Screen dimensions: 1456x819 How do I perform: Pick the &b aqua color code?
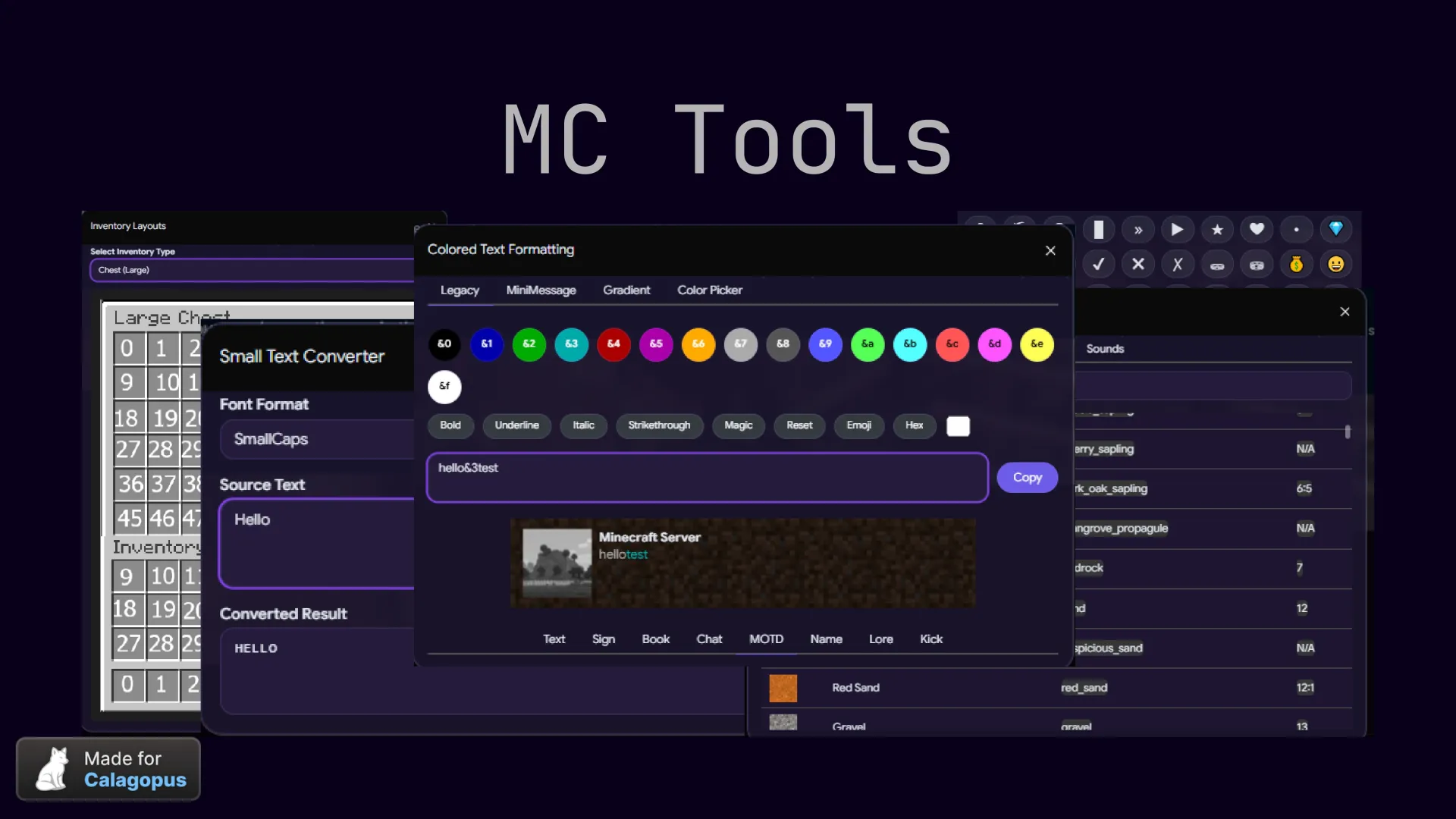(x=910, y=344)
